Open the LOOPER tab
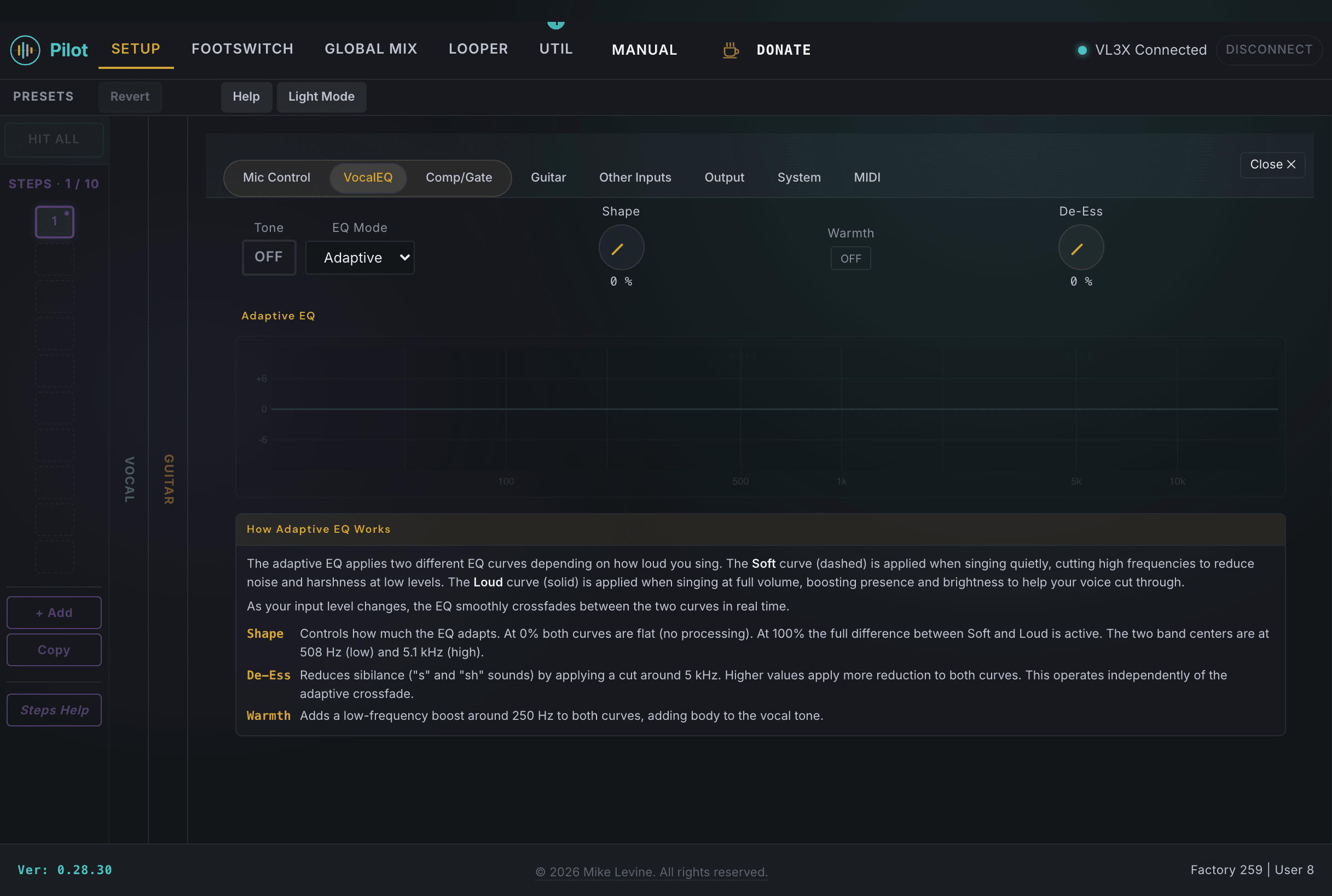 (478, 49)
